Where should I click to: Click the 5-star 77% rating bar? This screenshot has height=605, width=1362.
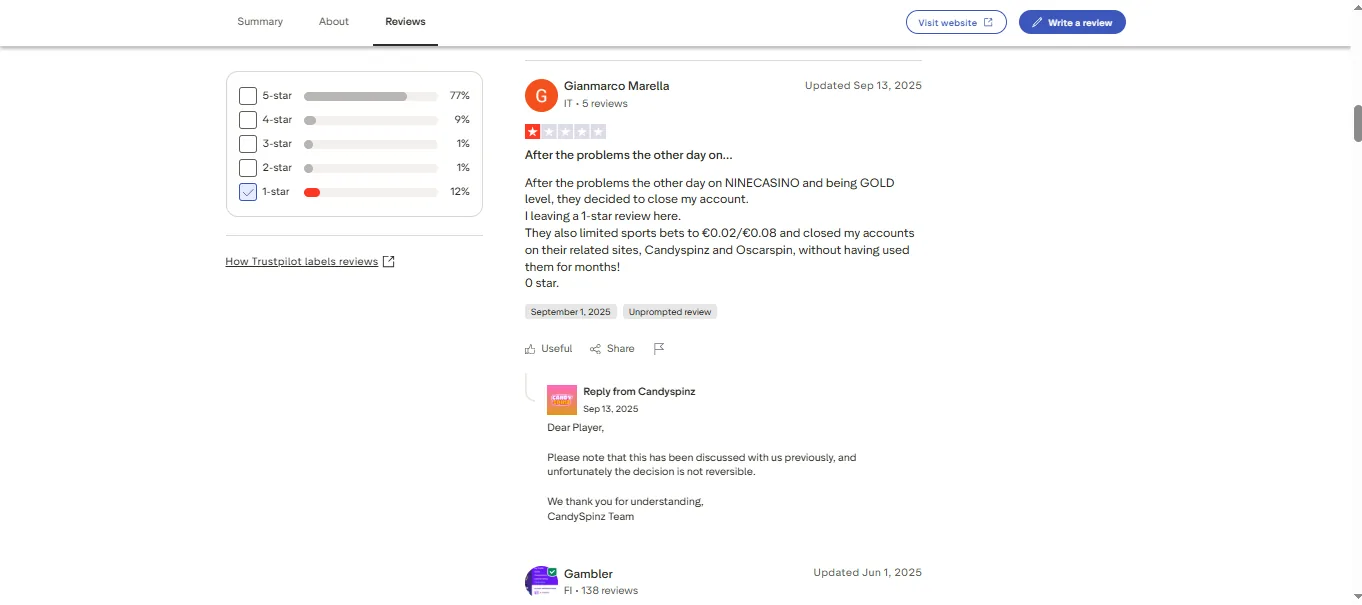point(371,96)
